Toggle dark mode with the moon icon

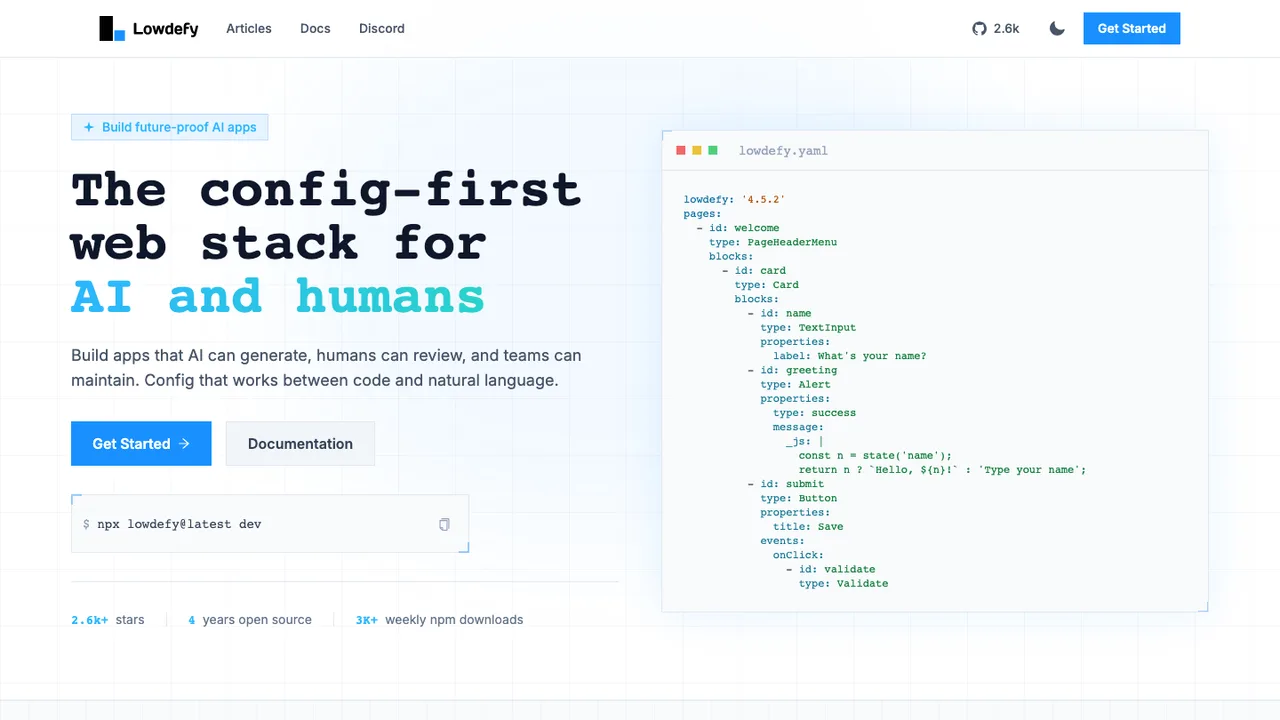tap(1057, 29)
